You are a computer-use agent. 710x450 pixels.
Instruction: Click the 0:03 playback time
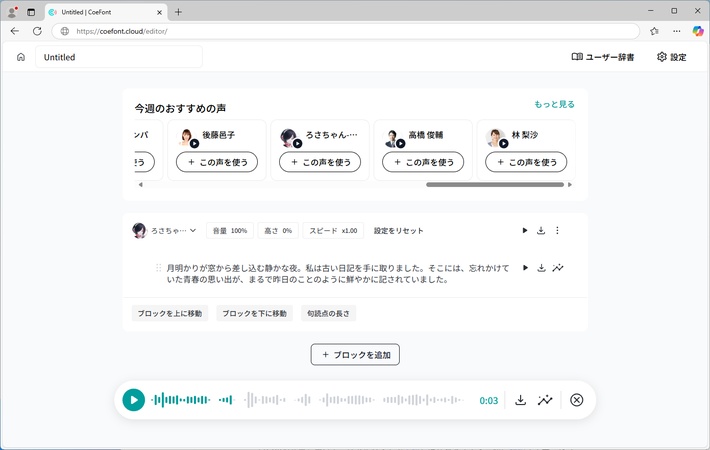[489, 401]
